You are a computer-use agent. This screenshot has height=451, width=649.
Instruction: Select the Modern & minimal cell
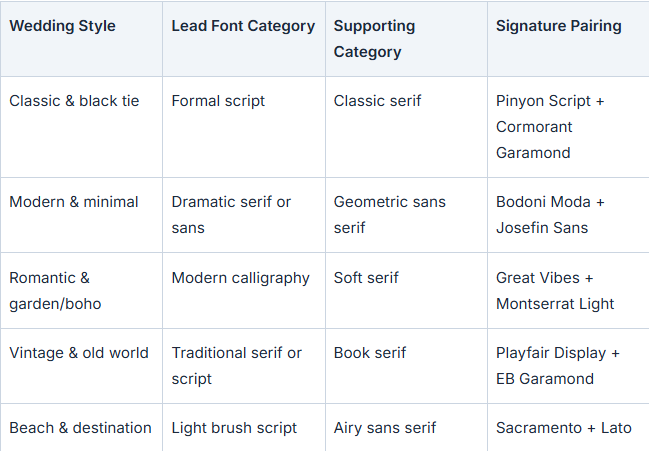(82, 215)
